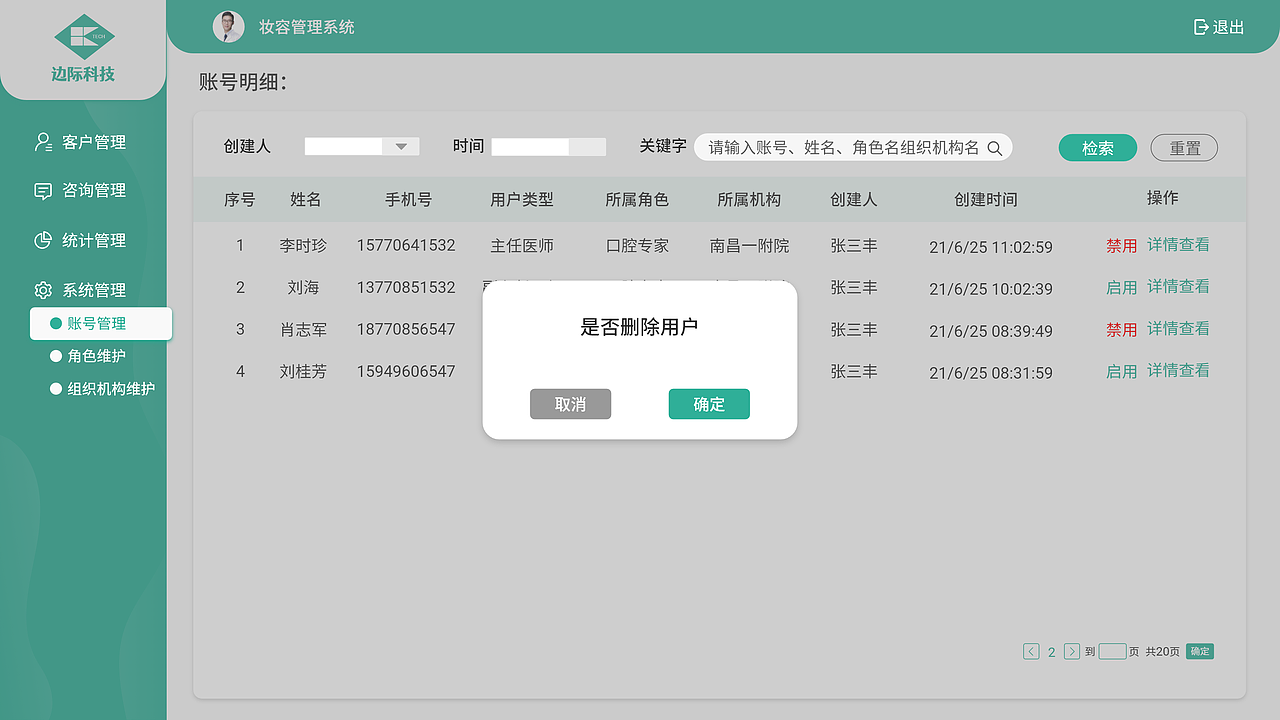The height and width of the screenshot is (720, 1280).
Task: Open the 统计管理 pie chart icon
Action: coord(42,240)
